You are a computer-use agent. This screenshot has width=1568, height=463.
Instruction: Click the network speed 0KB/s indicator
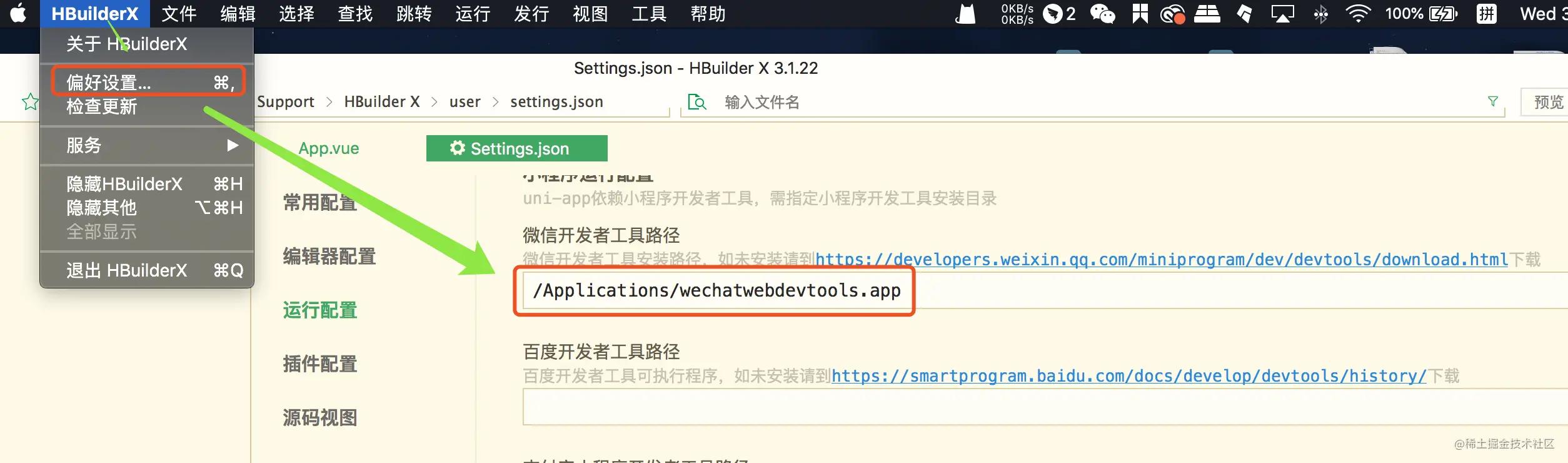click(1017, 14)
